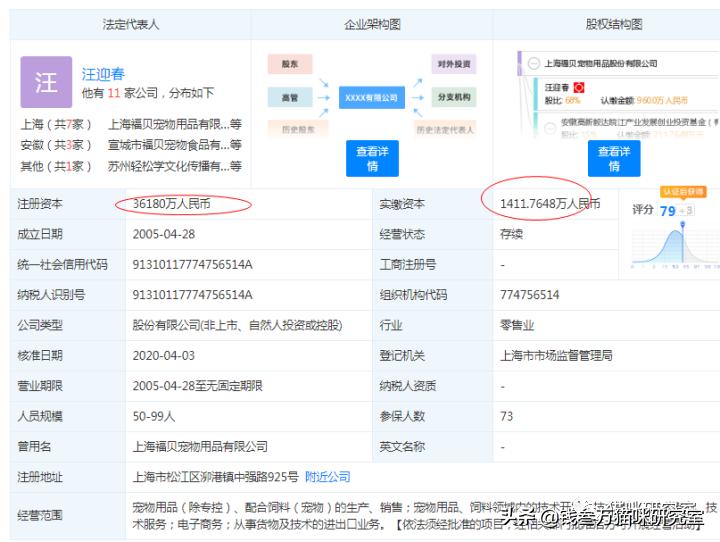Click central XXXX有限公司 node
The height and width of the screenshot is (542, 720).
pyautogui.click(x=371, y=97)
